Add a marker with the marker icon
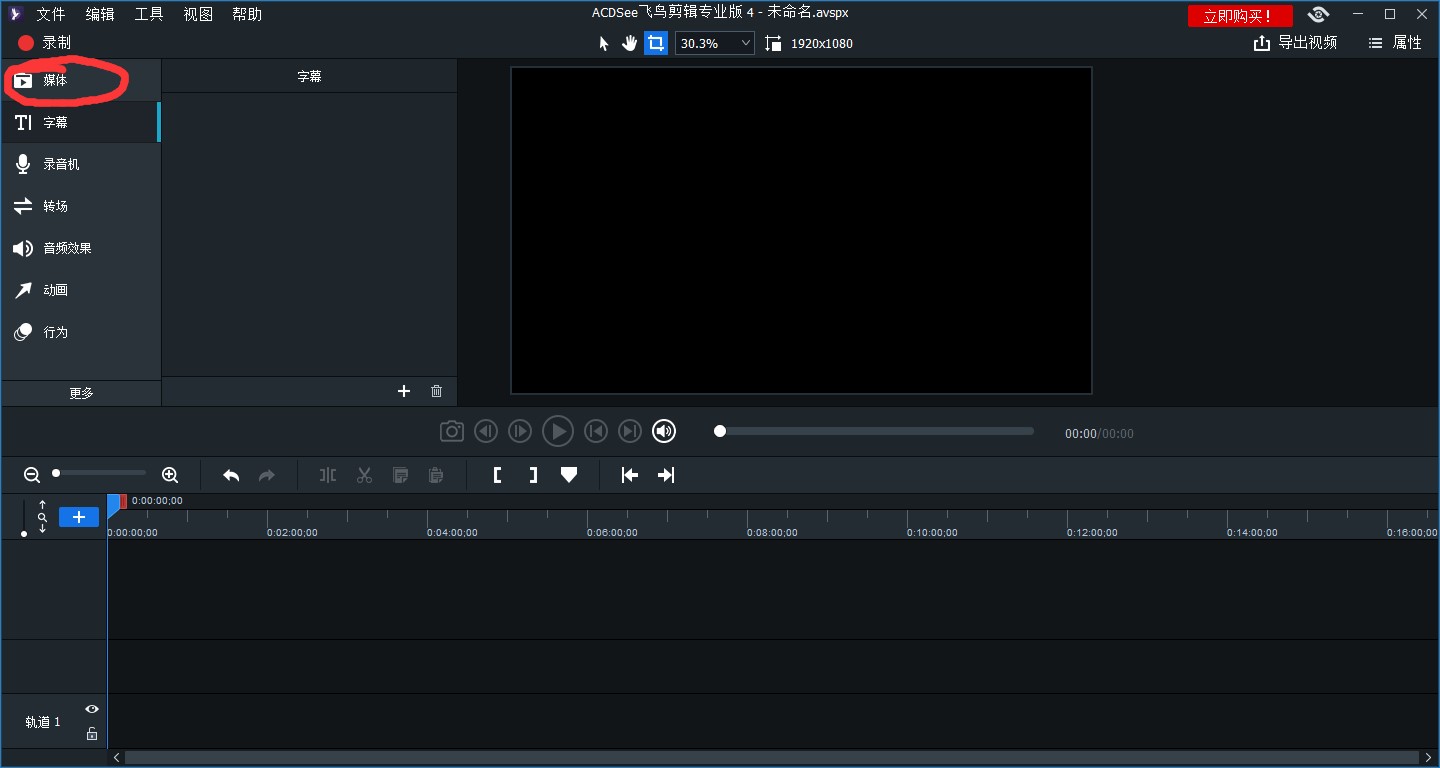The width and height of the screenshot is (1440, 768). (569, 475)
